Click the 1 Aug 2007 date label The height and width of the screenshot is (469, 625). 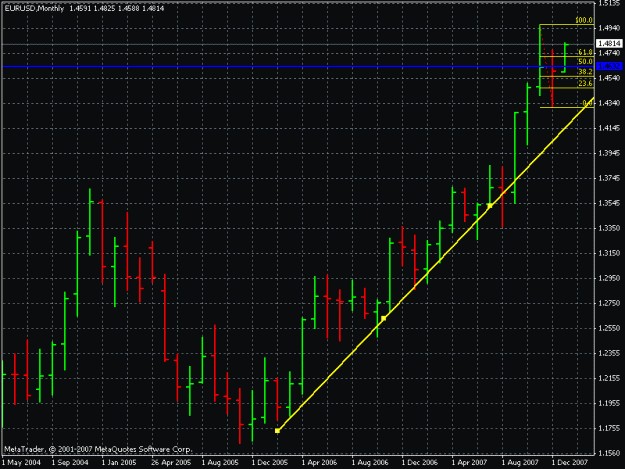(520, 463)
